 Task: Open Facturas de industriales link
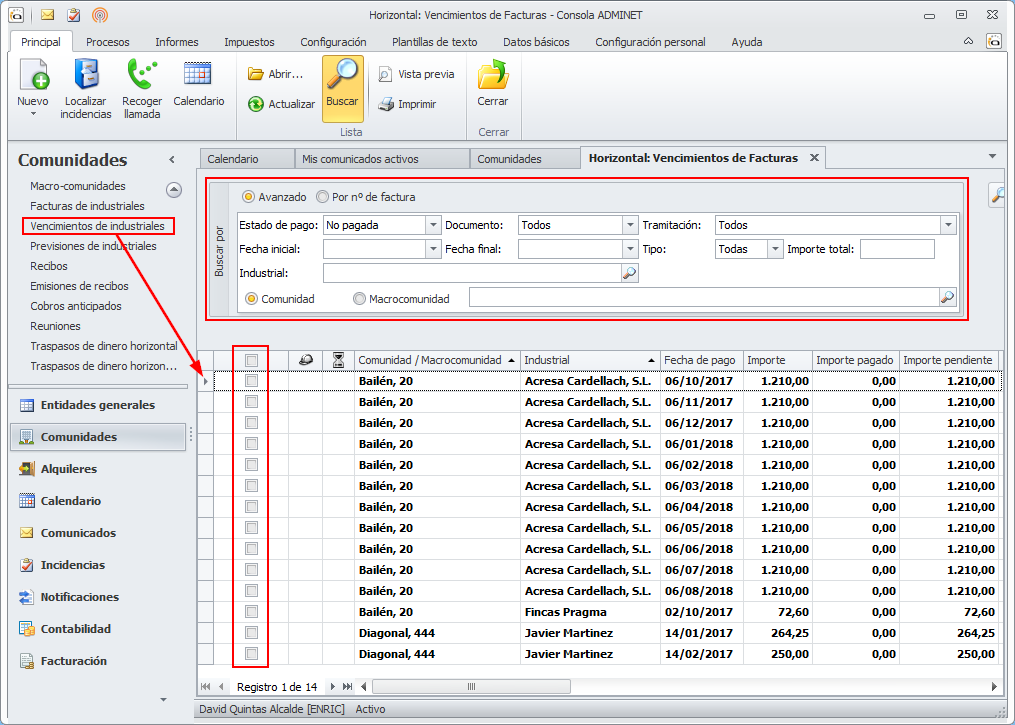(87, 206)
